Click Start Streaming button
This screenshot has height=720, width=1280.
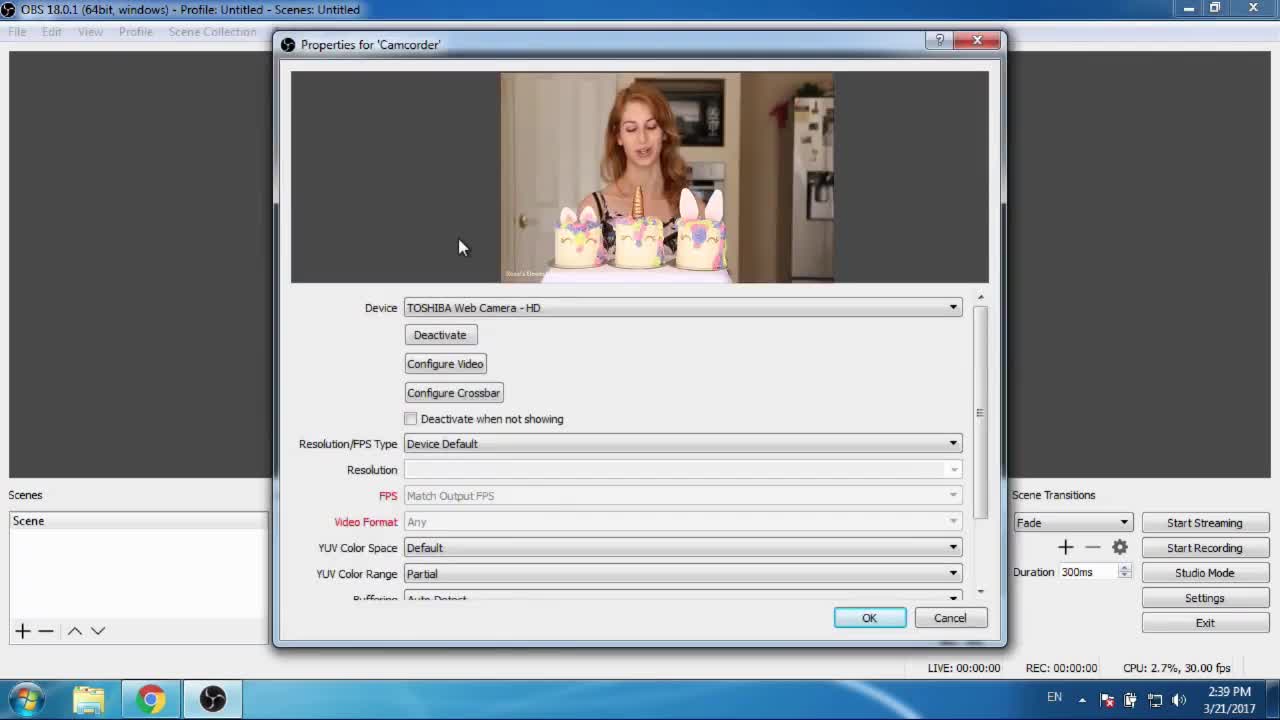[x=1204, y=523]
